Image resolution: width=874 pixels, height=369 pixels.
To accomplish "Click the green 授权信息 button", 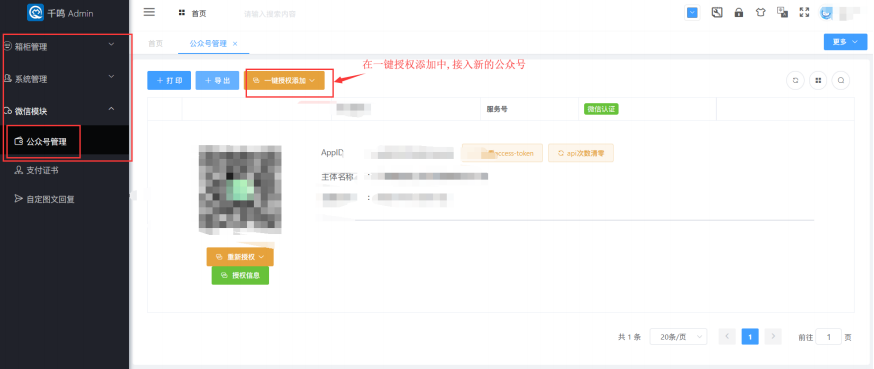I will [x=240, y=275].
